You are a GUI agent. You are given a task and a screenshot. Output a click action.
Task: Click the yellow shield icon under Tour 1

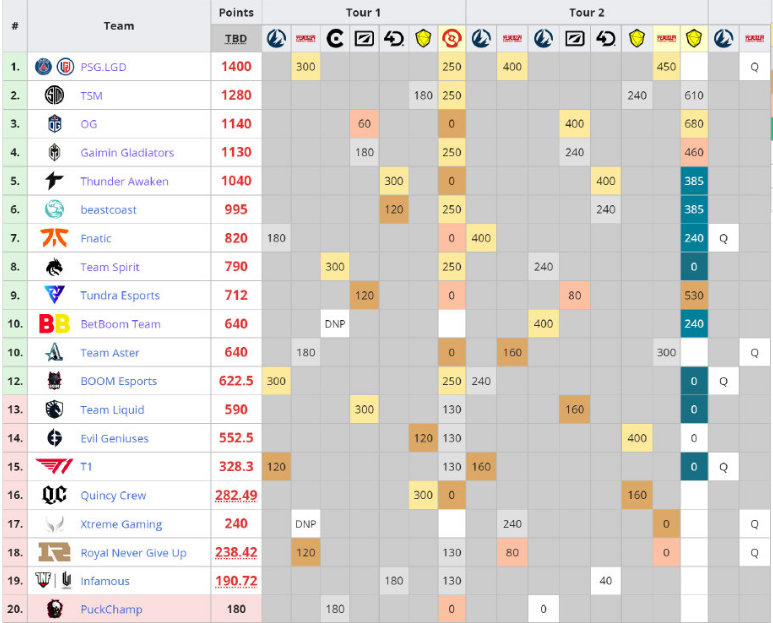click(x=423, y=38)
